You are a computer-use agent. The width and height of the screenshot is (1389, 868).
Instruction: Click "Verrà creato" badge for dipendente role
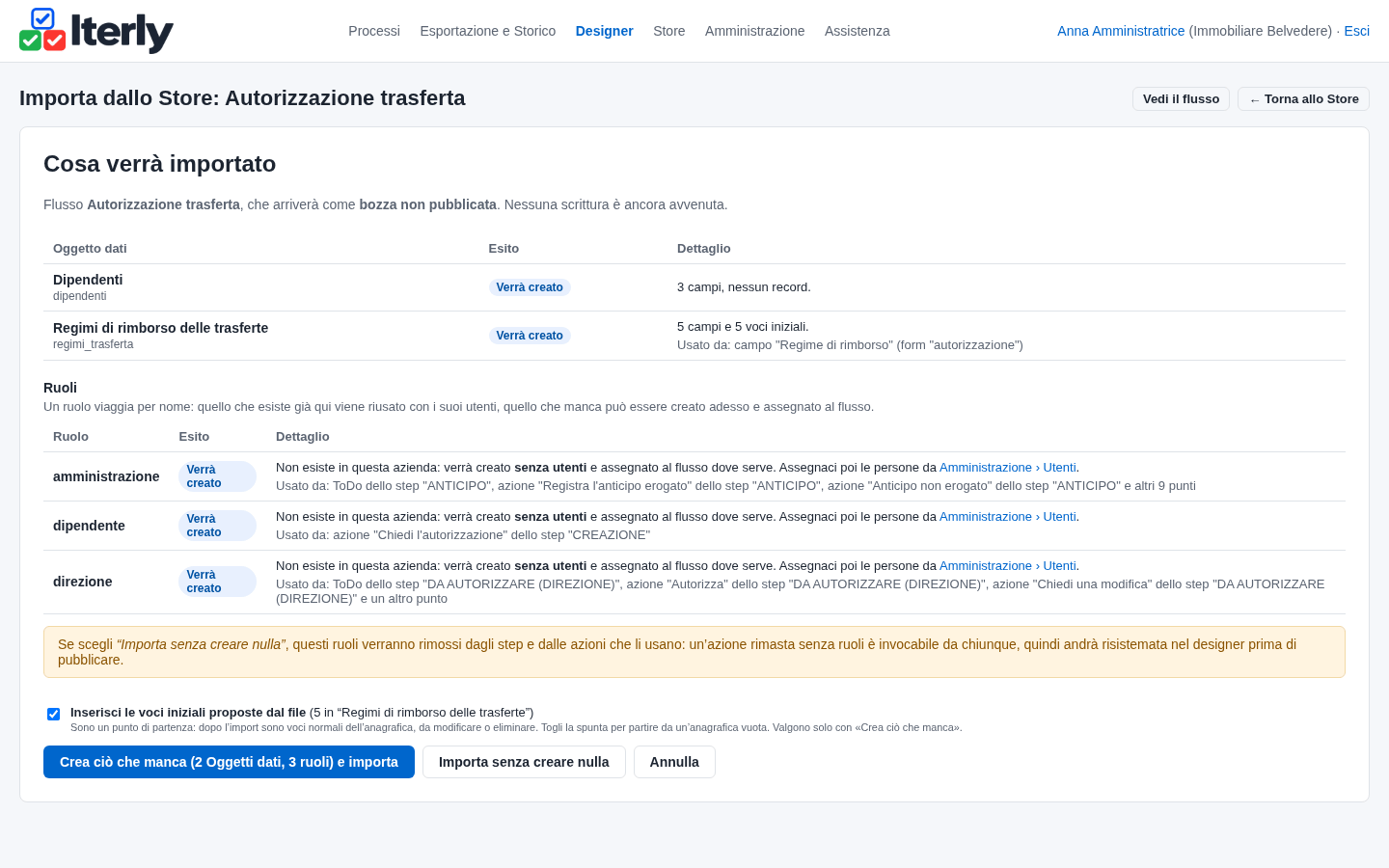[218, 526]
